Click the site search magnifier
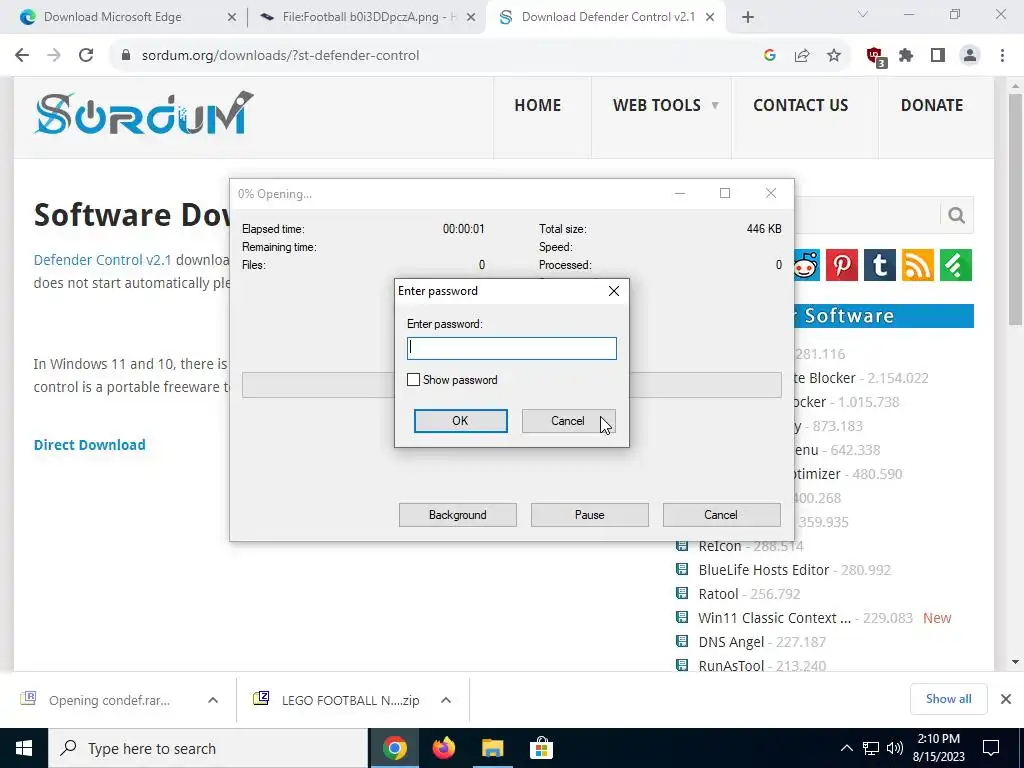This screenshot has width=1024, height=768. (x=957, y=215)
